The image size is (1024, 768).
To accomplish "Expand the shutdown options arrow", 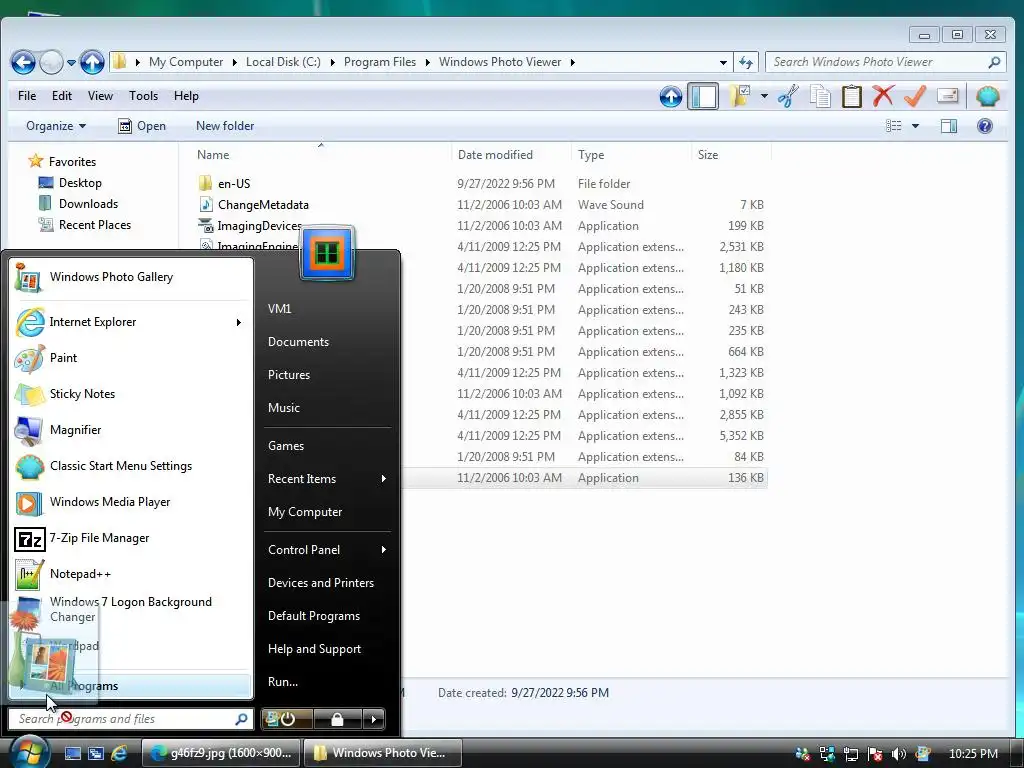I will [x=374, y=719].
